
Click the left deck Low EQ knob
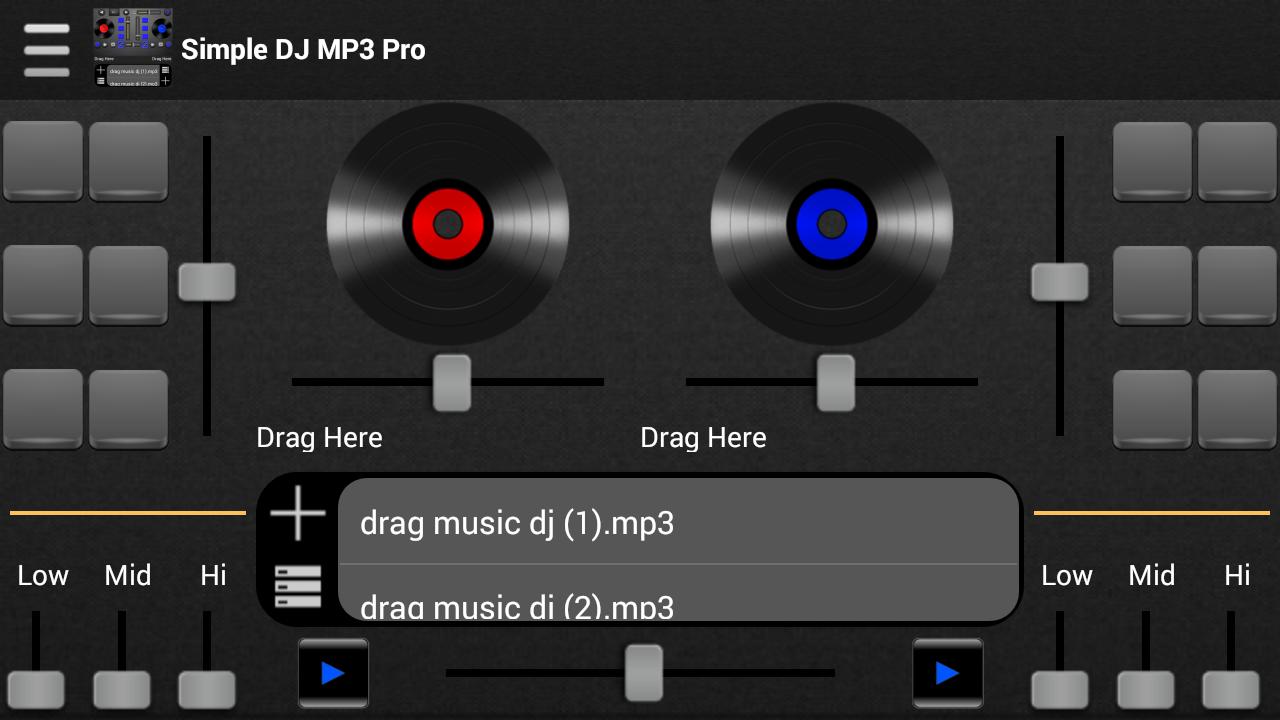click(37, 690)
